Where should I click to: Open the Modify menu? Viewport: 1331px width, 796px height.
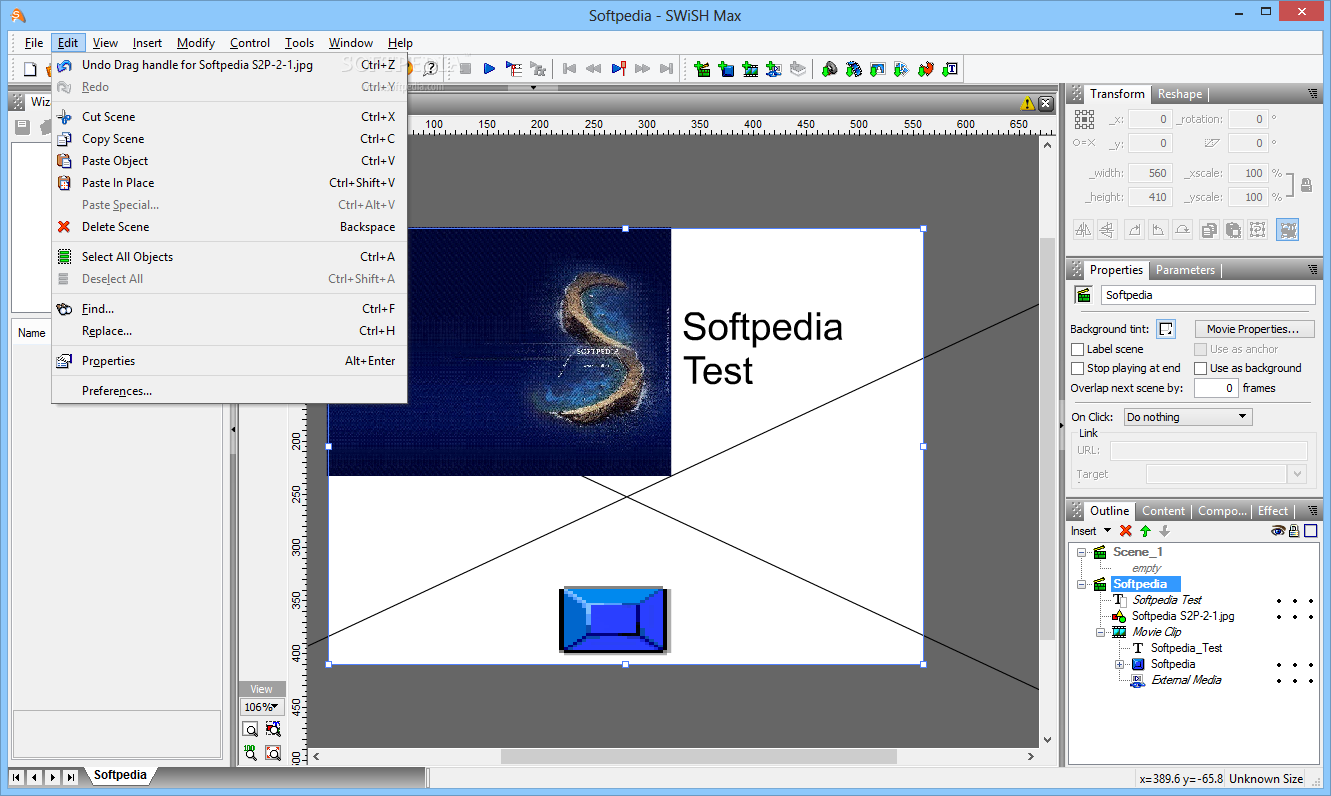click(x=196, y=43)
